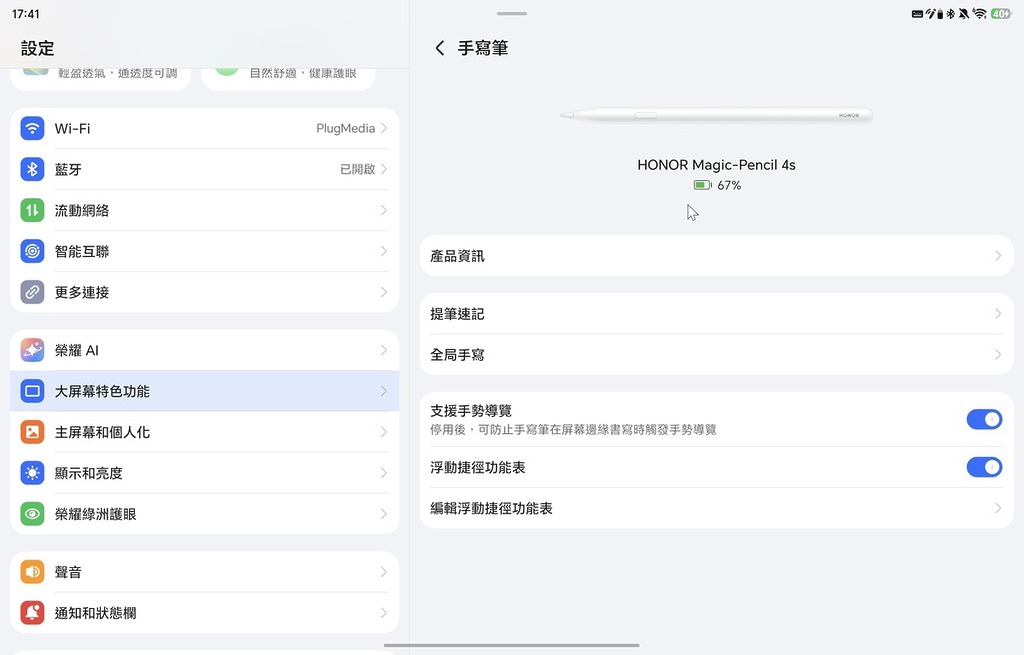Screen dimensions: 1024x655
Task: Click the chevron on the 藍牙 row
Action: coord(384,169)
